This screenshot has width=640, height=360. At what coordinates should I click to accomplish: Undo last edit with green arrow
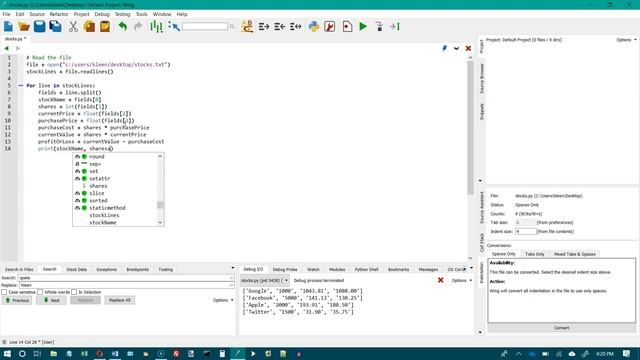coord(122,27)
